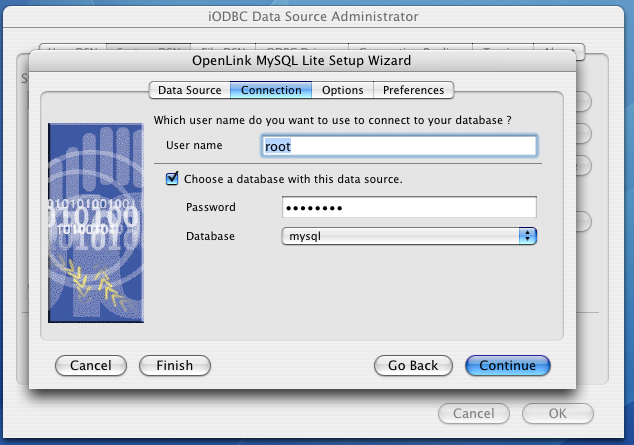Click the User name input field
This screenshot has width=634, height=445.
(x=399, y=146)
